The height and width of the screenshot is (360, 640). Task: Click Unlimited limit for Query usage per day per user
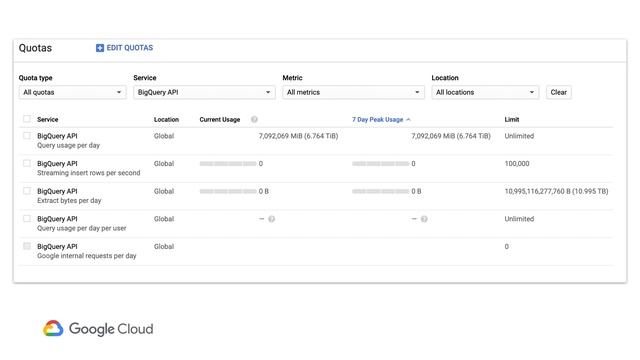point(519,219)
